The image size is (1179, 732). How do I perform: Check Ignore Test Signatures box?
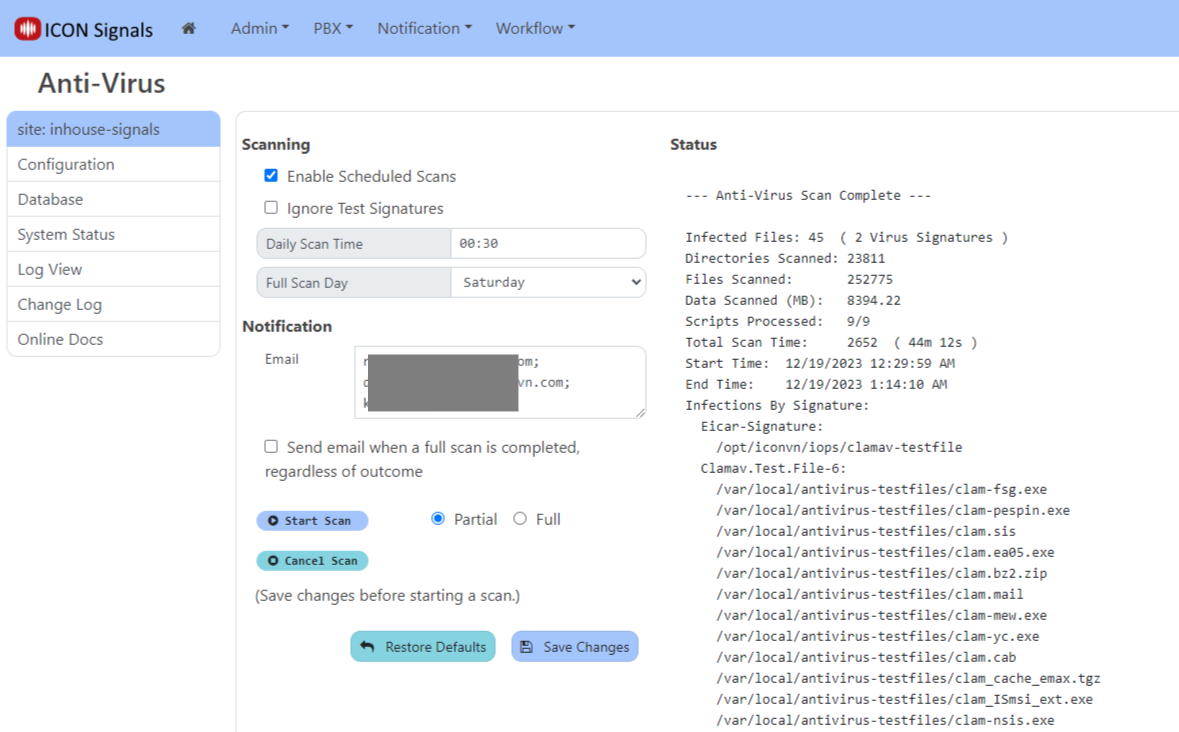(x=271, y=208)
